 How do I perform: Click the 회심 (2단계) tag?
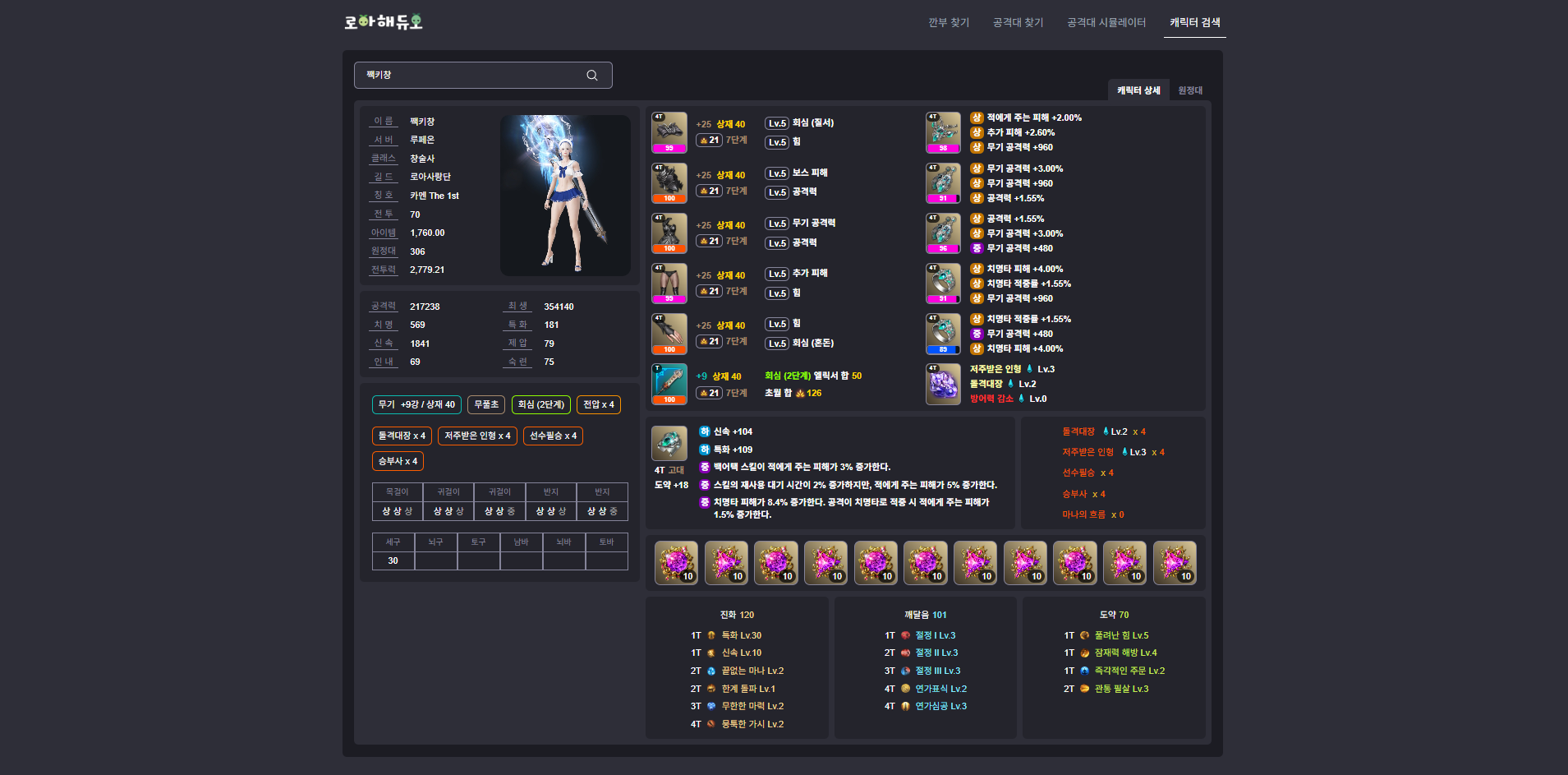point(540,404)
